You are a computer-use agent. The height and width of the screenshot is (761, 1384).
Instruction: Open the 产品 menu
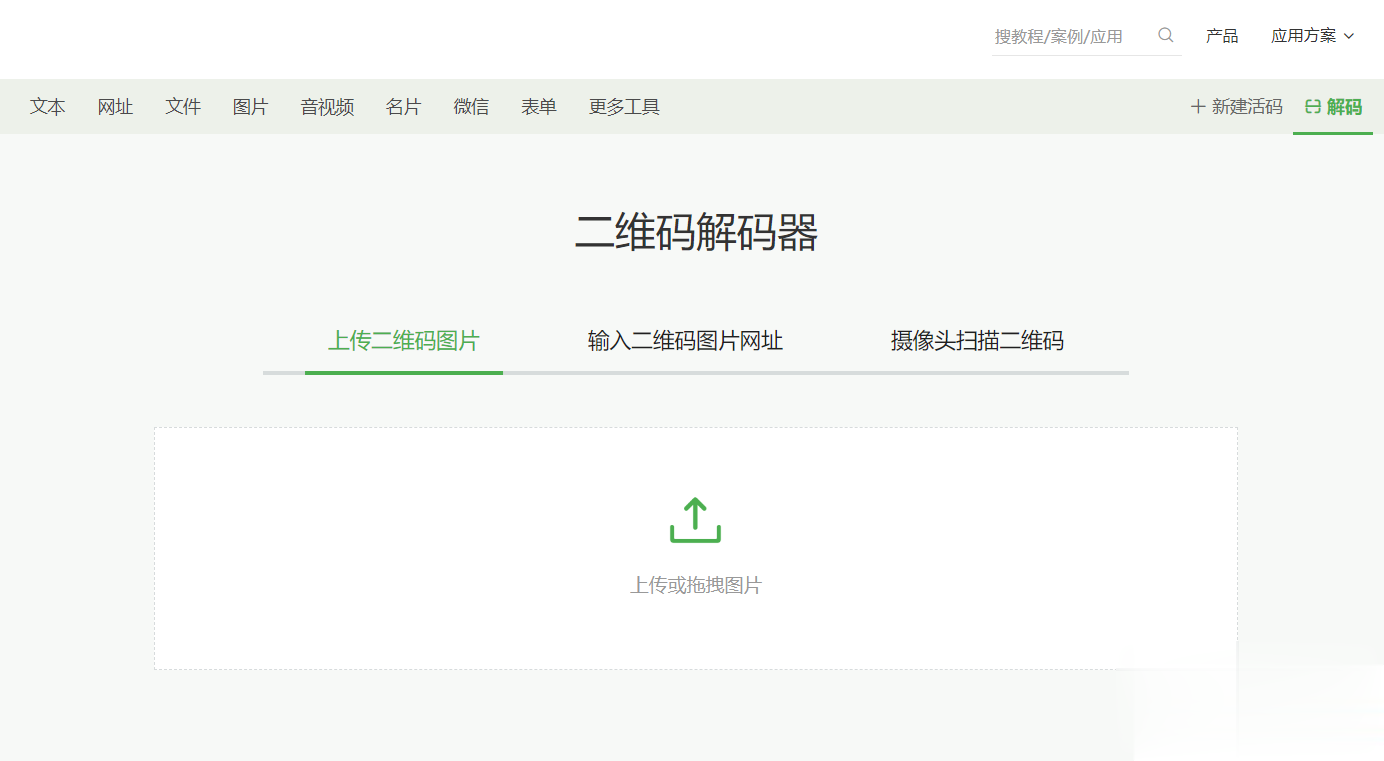[x=1222, y=36]
